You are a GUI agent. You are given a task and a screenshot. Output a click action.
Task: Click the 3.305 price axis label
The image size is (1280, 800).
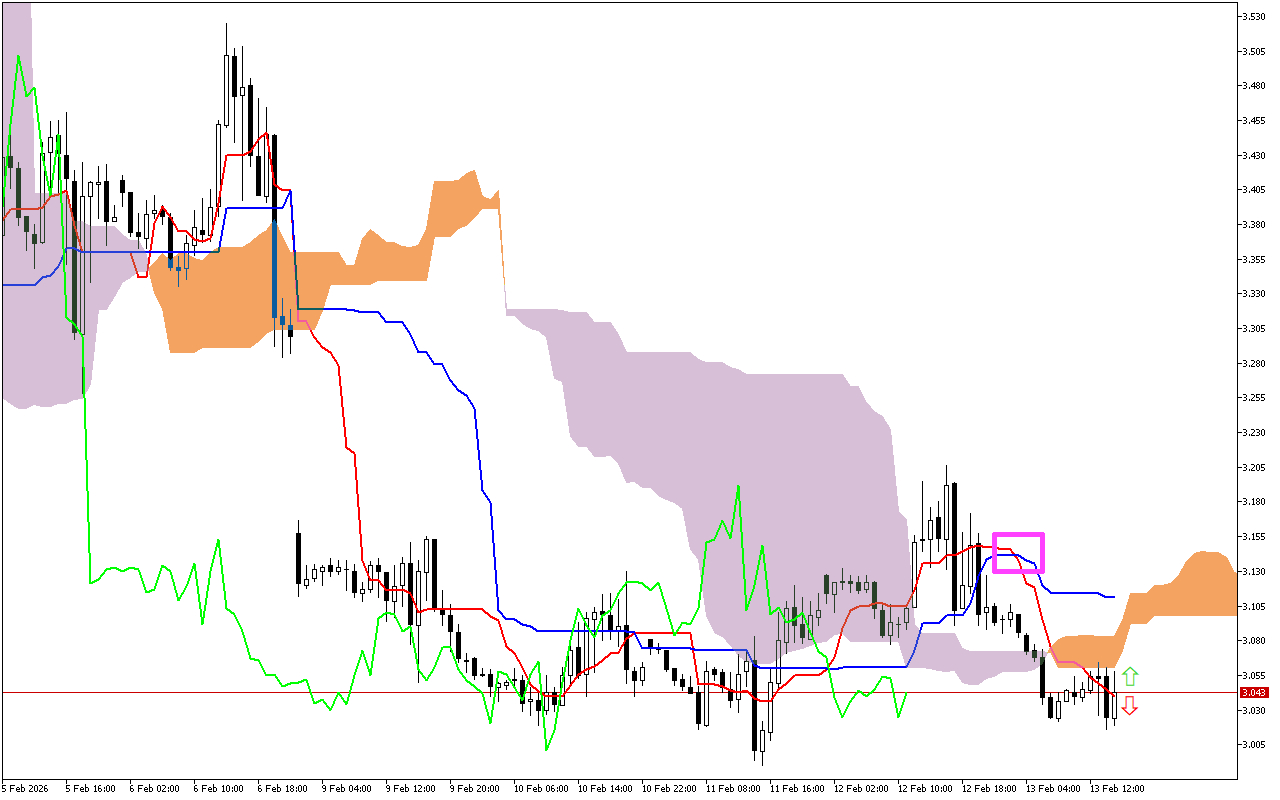tap(1254, 328)
